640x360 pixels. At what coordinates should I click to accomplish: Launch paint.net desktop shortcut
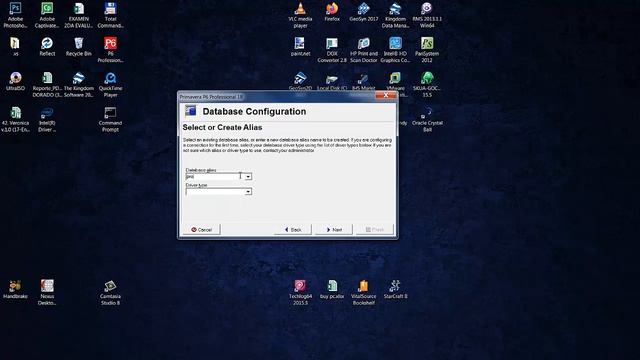300,47
